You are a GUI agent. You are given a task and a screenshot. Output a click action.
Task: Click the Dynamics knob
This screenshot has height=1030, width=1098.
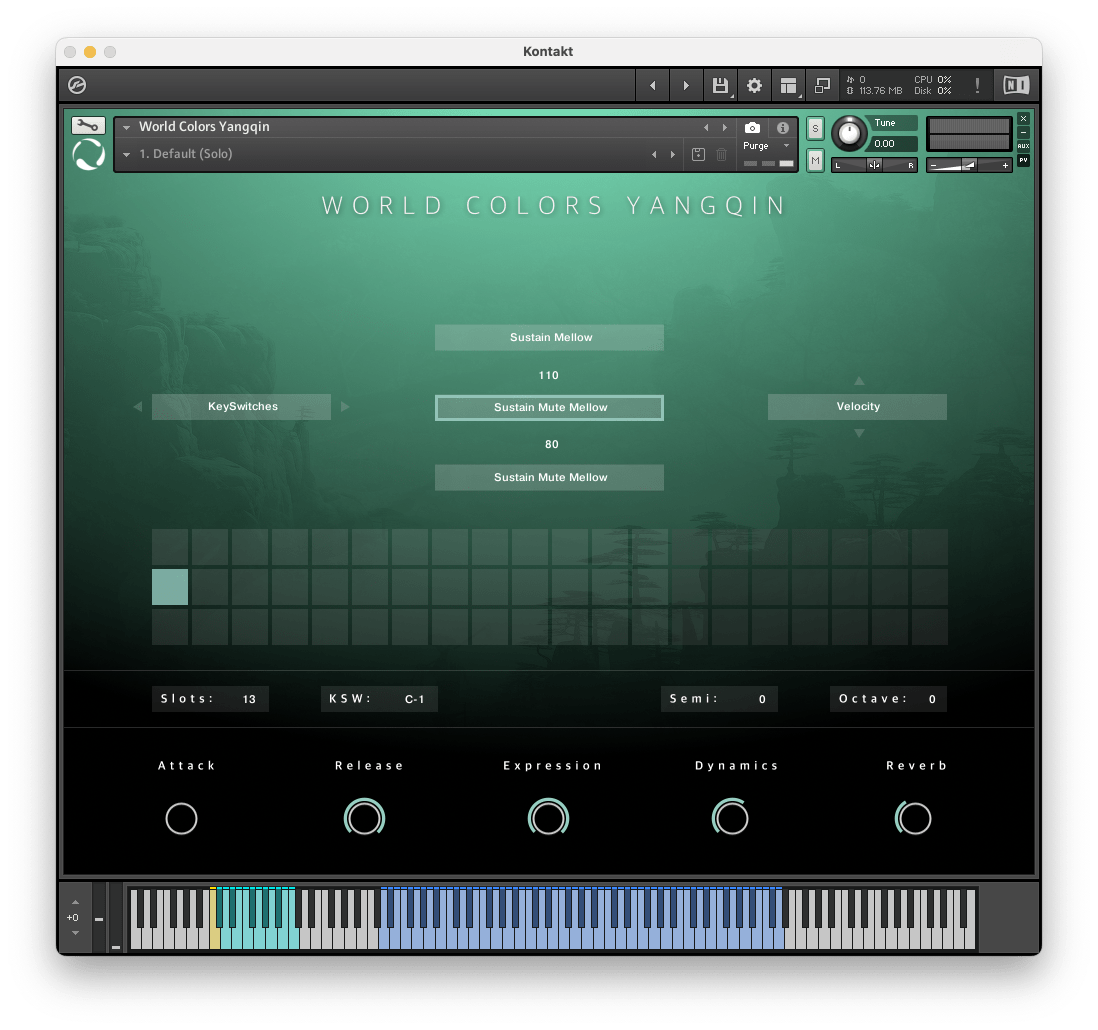[730, 817]
